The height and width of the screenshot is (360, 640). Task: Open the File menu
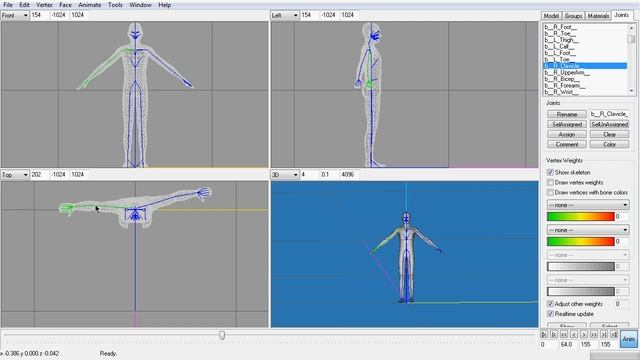(x=8, y=5)
